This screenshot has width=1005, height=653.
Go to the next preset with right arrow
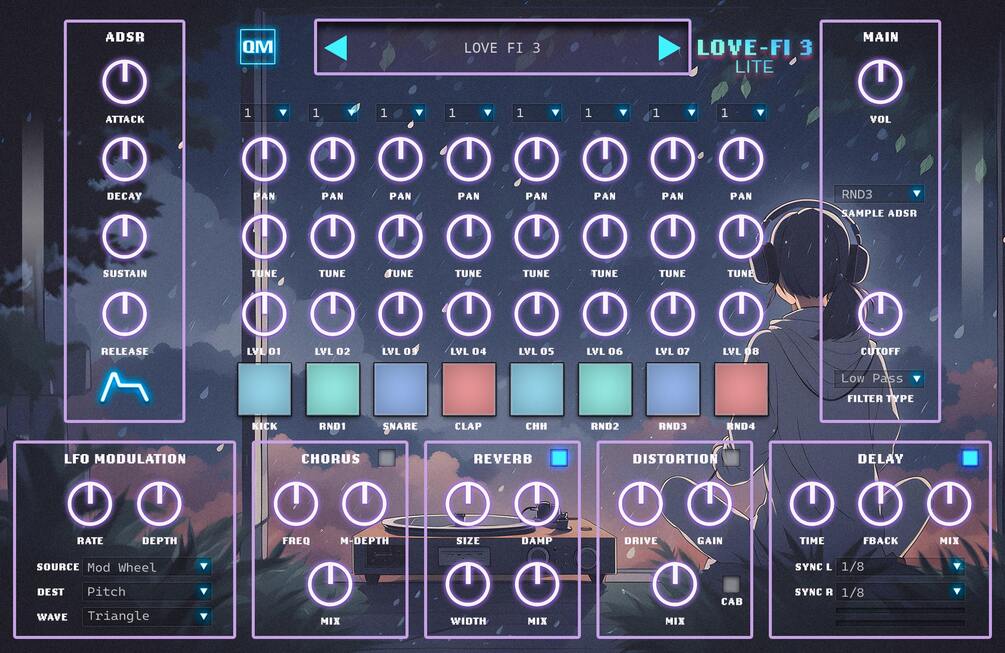pos(669,48)
